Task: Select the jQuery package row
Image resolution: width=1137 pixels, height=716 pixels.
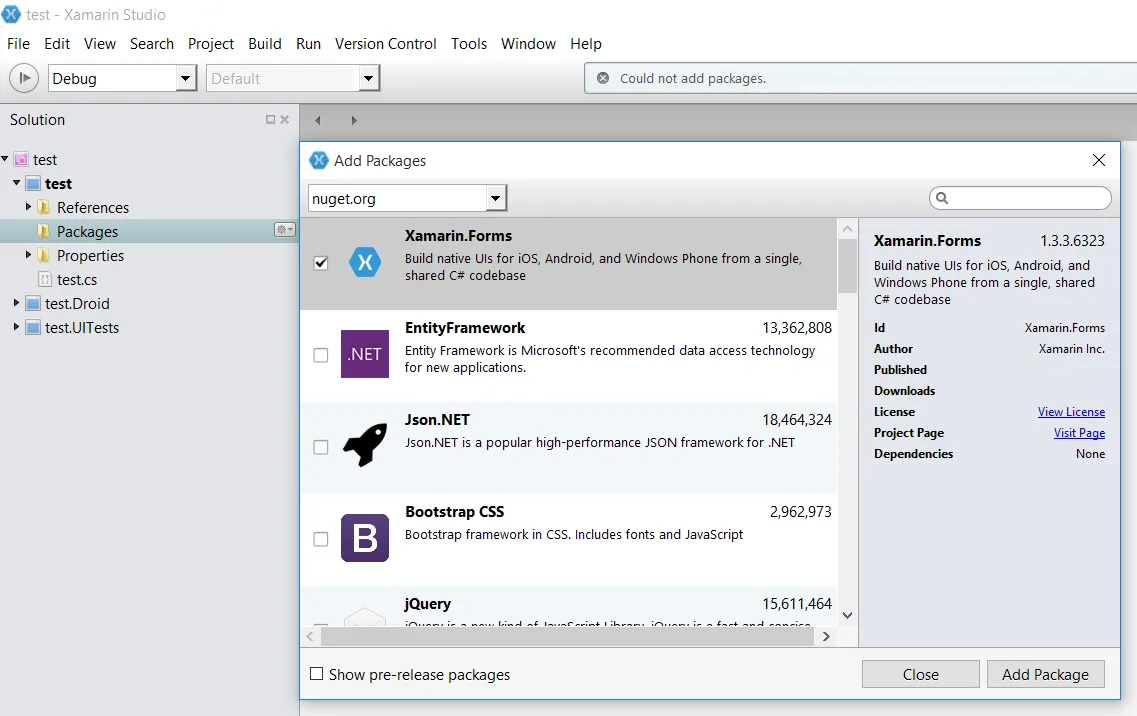Action: [568, 606]
